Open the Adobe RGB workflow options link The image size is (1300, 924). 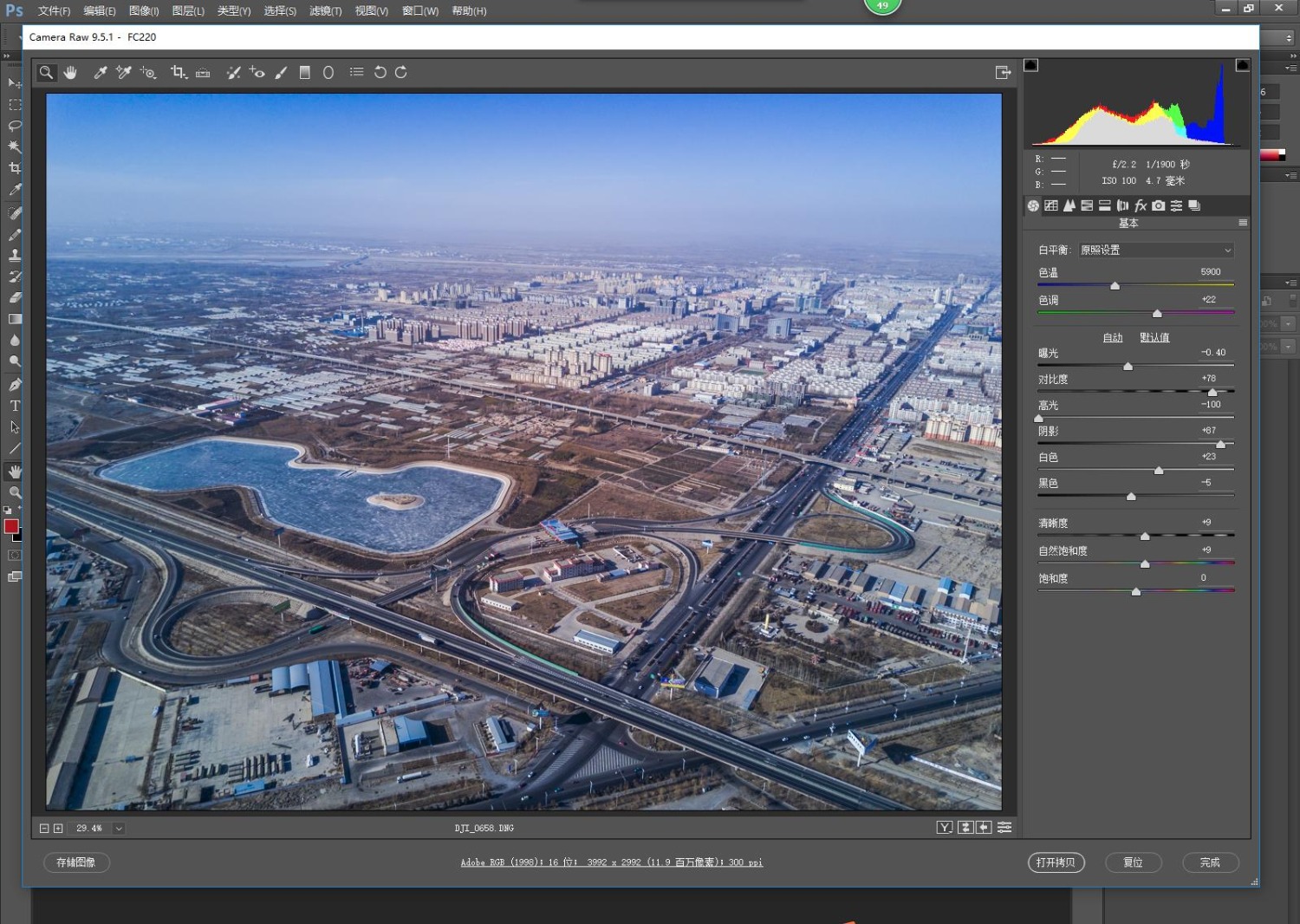pos(612,862)
